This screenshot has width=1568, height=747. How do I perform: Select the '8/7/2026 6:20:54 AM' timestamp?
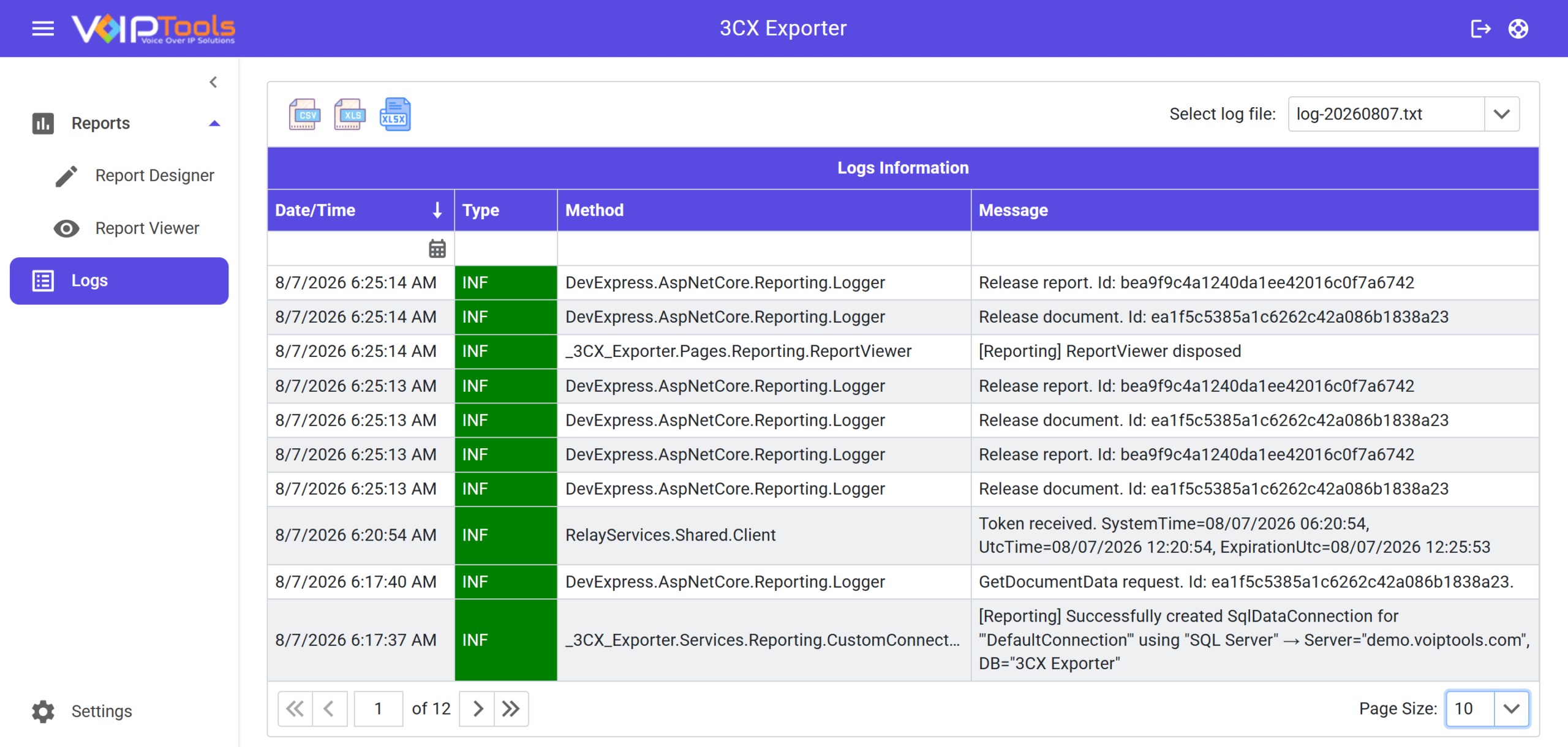pos(356,535)
